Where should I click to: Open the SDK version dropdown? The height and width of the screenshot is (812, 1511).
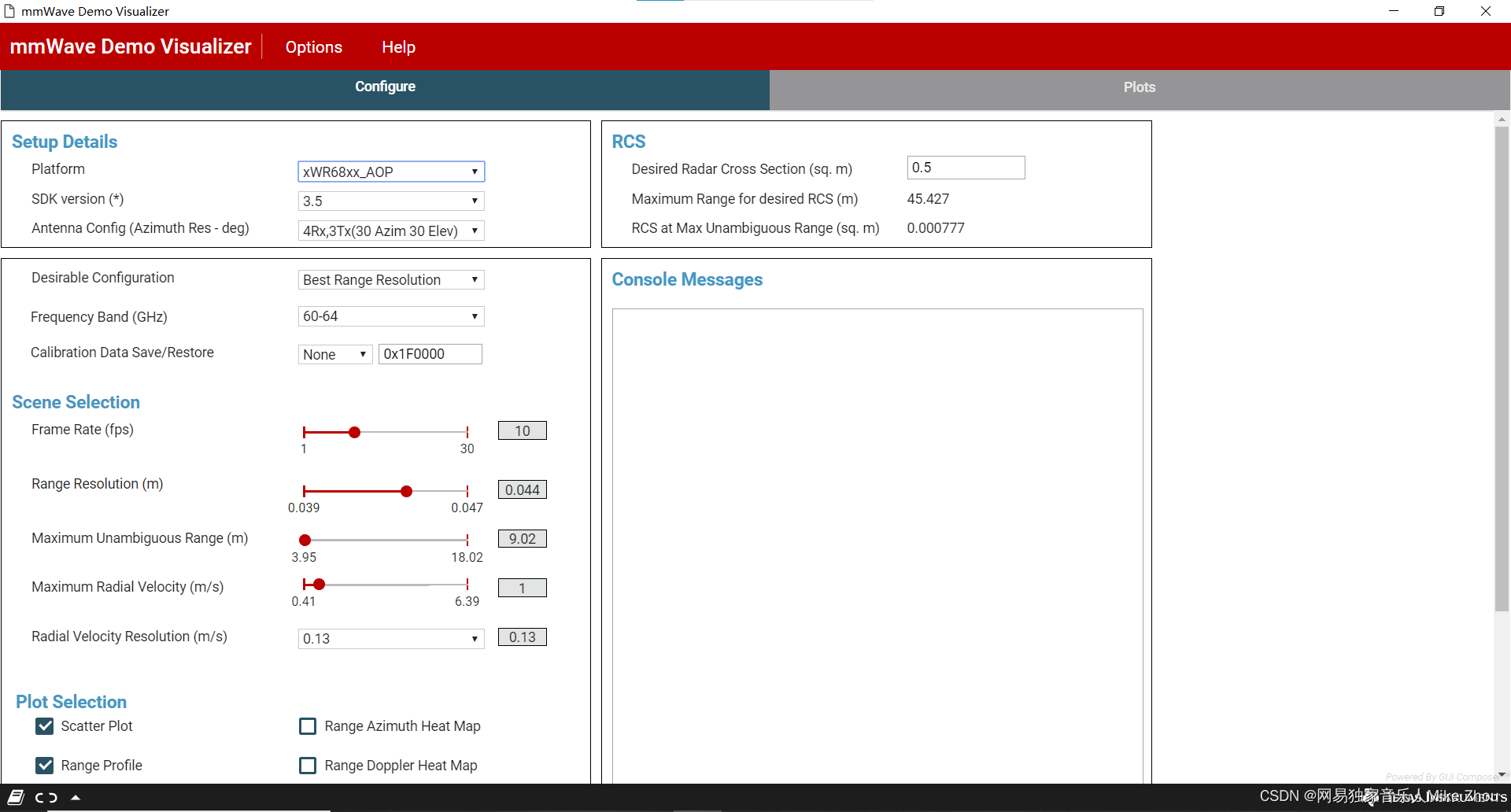[391, 201]
